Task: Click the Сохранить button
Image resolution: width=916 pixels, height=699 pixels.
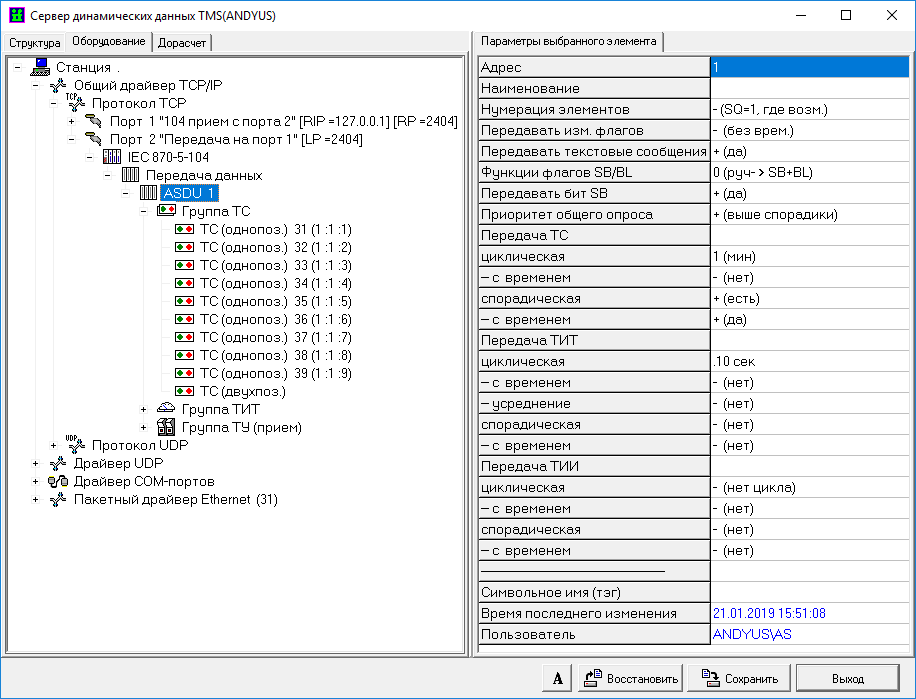Action: click(x=741, y=678)
